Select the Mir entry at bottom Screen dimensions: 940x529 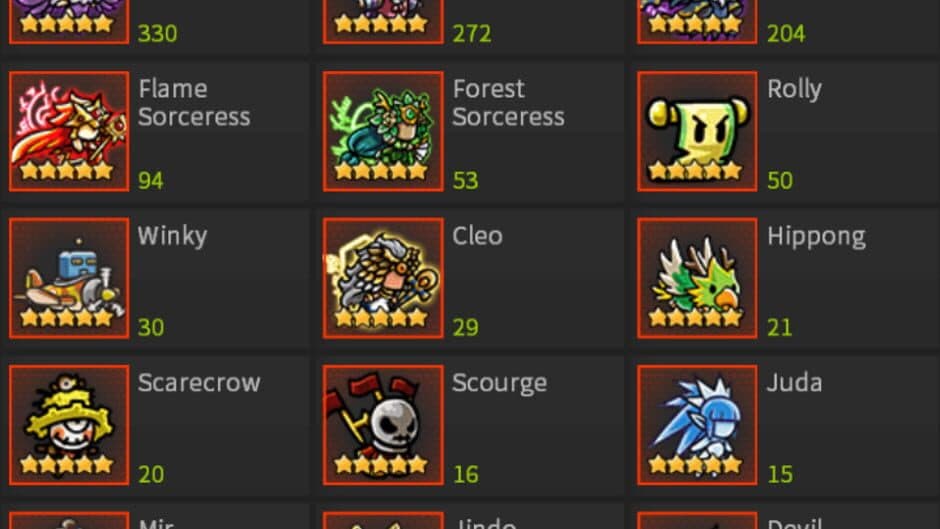point(156,519)
